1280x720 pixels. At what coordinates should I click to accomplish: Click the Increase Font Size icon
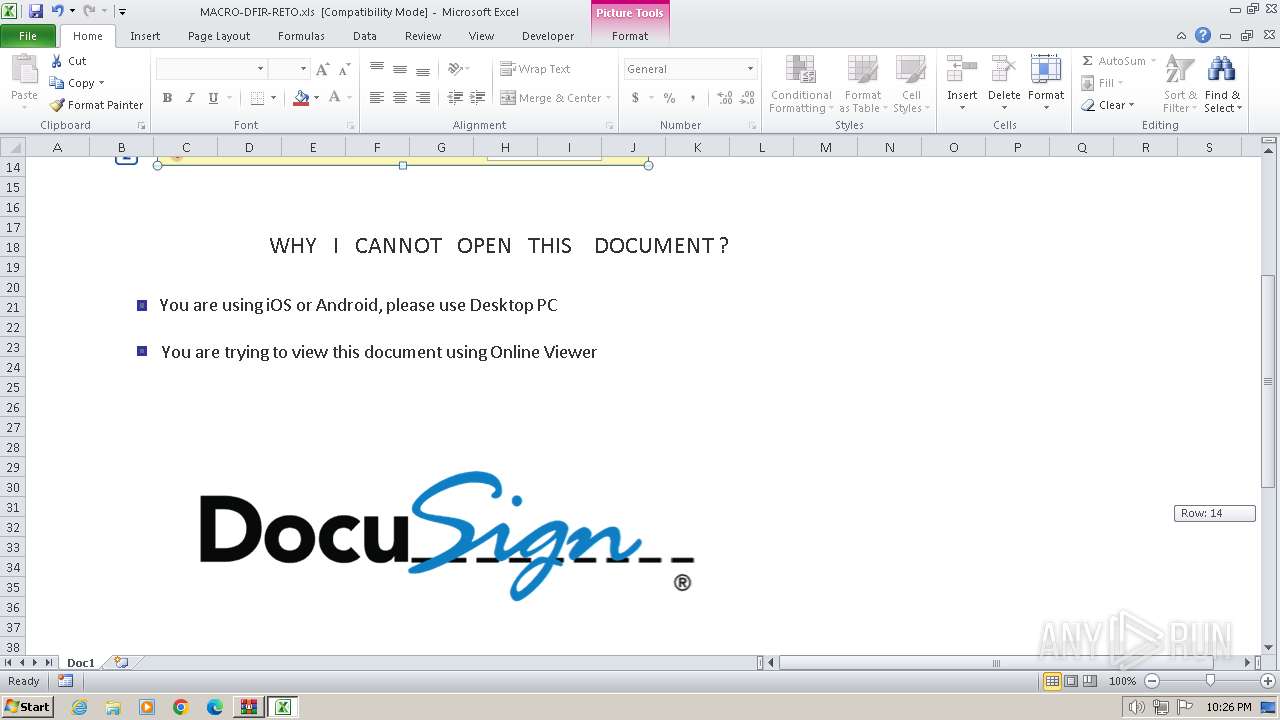[322, 69]
